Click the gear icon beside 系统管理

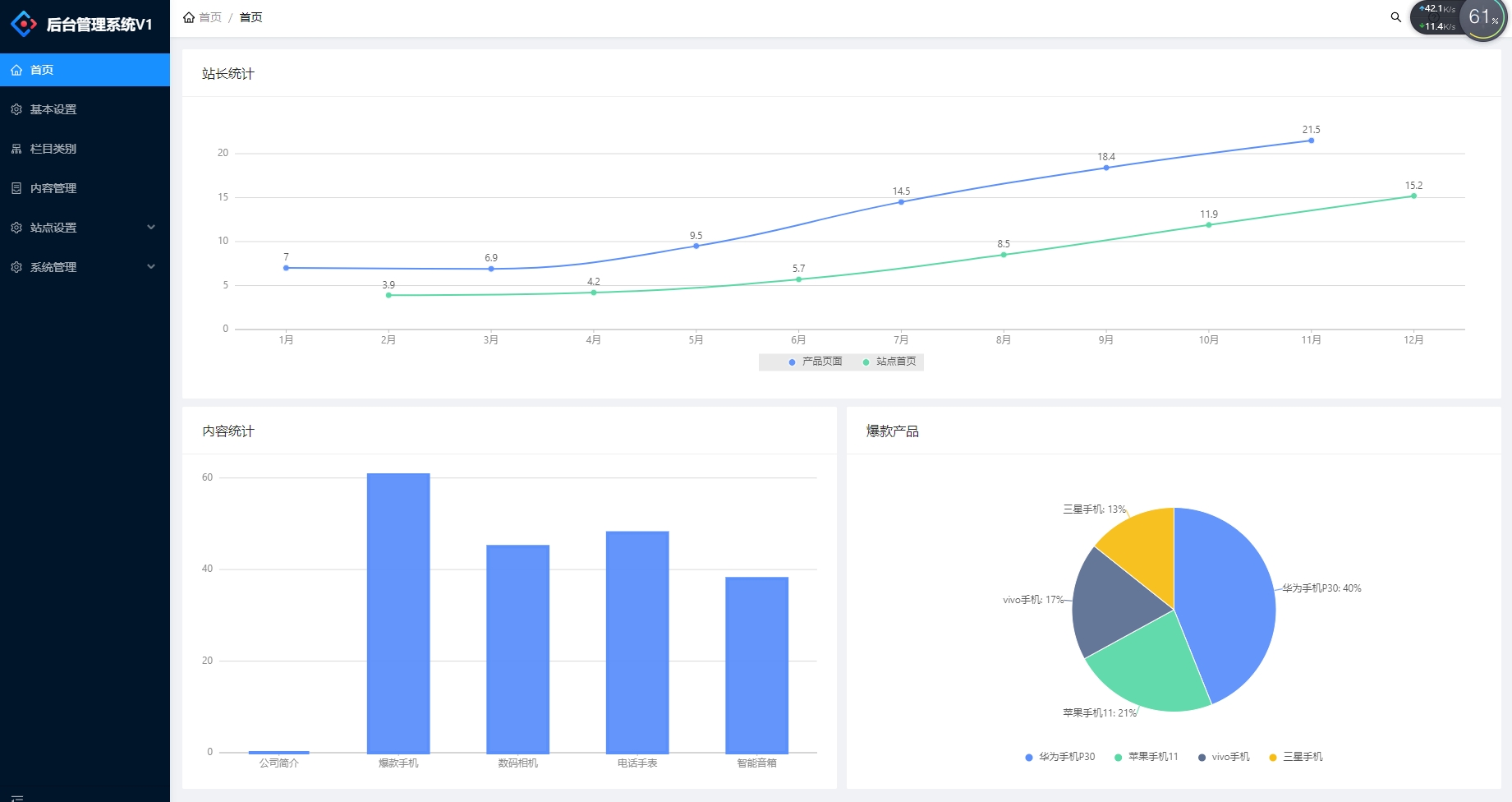point(16,267)
